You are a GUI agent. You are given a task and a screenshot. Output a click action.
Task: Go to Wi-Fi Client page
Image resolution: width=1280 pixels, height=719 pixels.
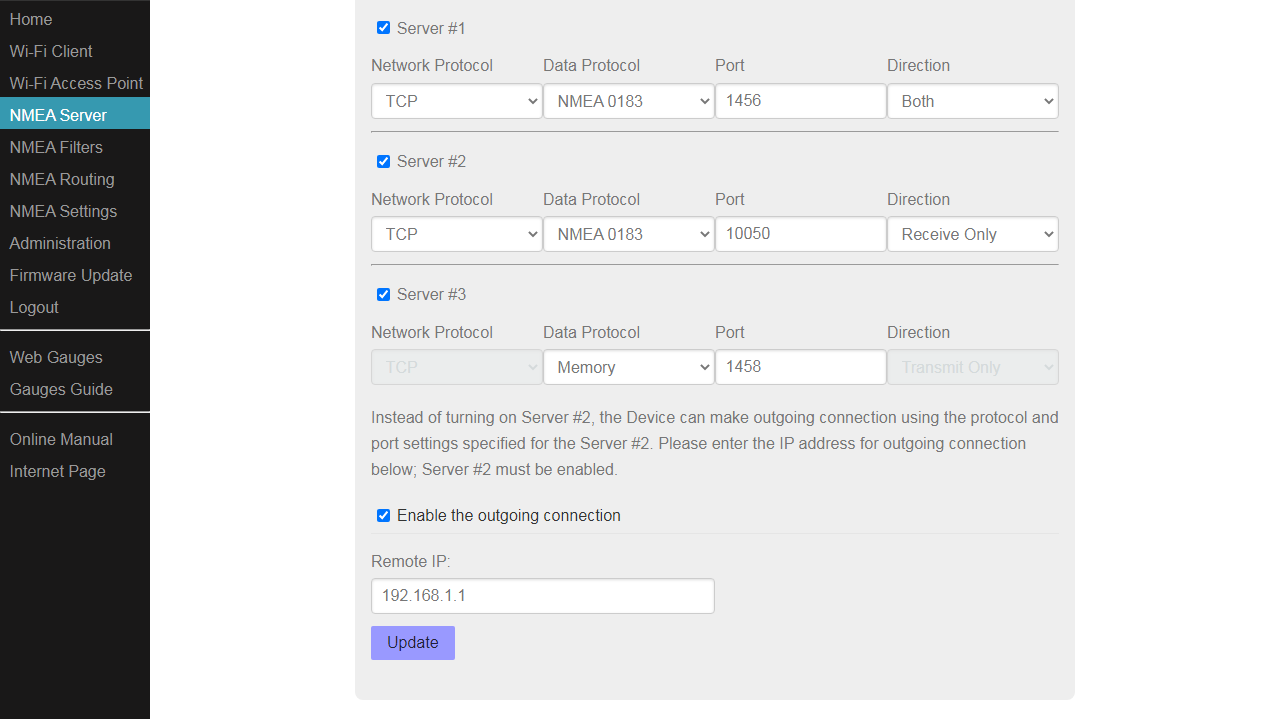(51, 51)
